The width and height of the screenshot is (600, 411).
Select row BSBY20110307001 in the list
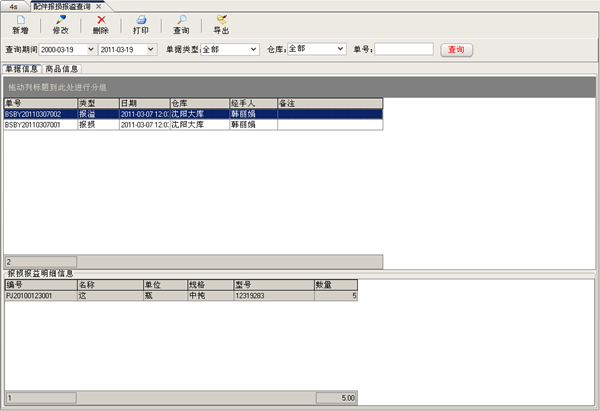(x=40, y=125)
